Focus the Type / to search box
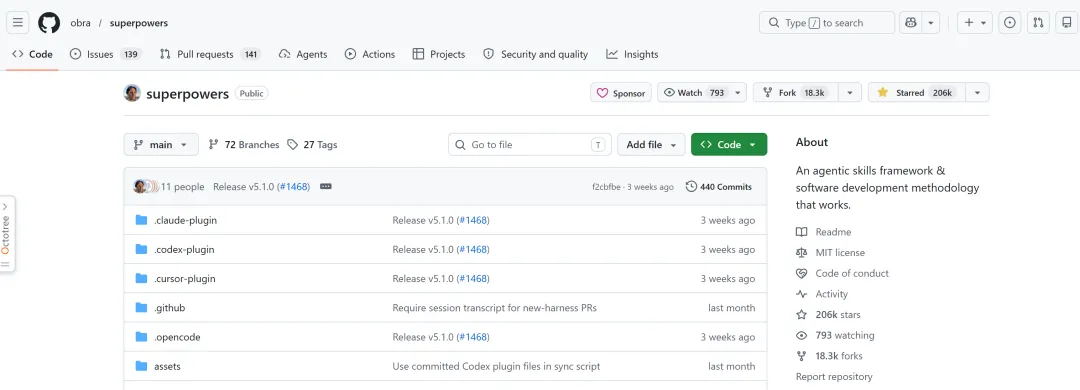Screen dimensions: 1080x390 (x=827, y=23)
